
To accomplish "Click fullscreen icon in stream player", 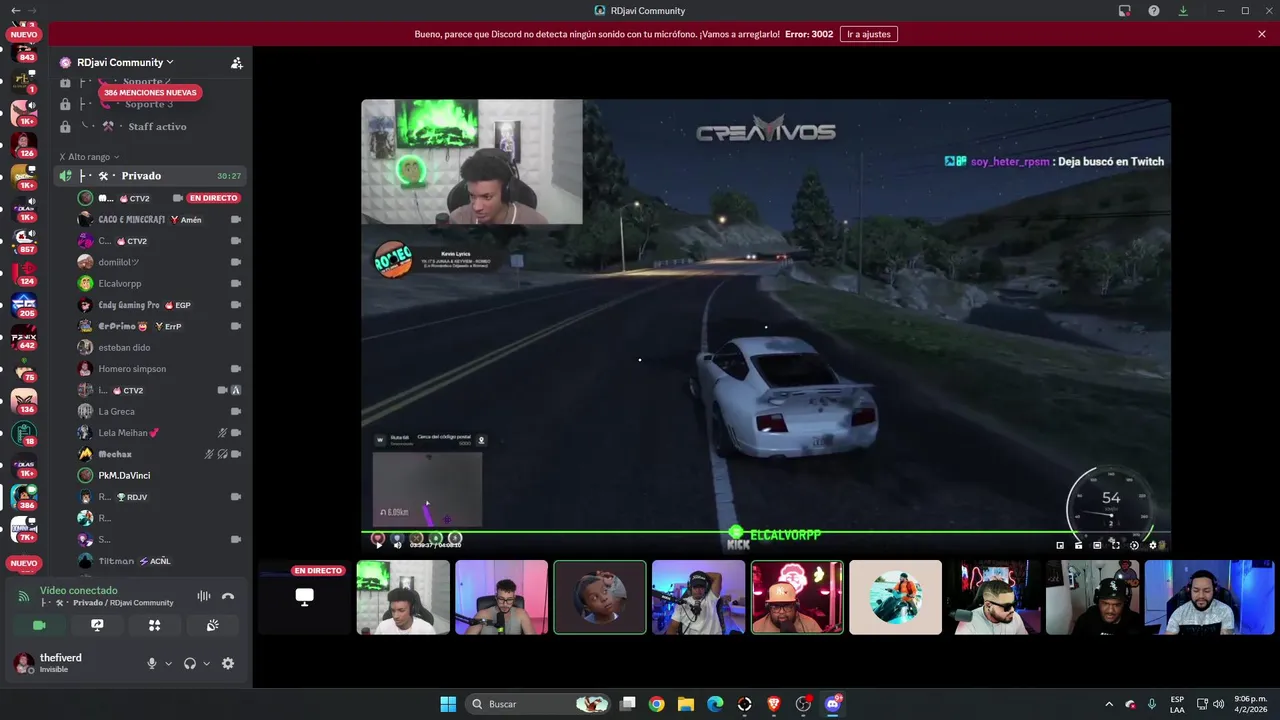I will (1116, 545).
